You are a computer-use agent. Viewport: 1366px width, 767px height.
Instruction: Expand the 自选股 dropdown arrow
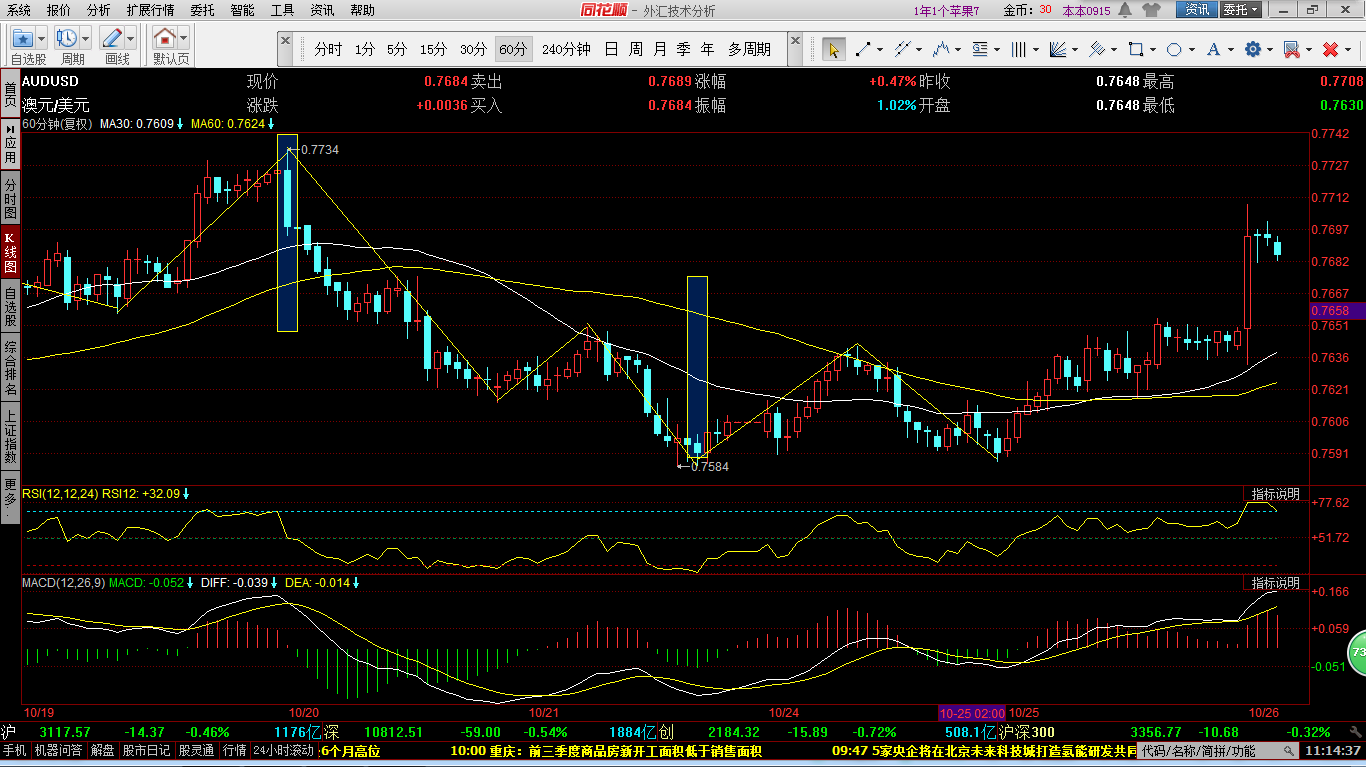pyautogui.click(x=42, y=39)
